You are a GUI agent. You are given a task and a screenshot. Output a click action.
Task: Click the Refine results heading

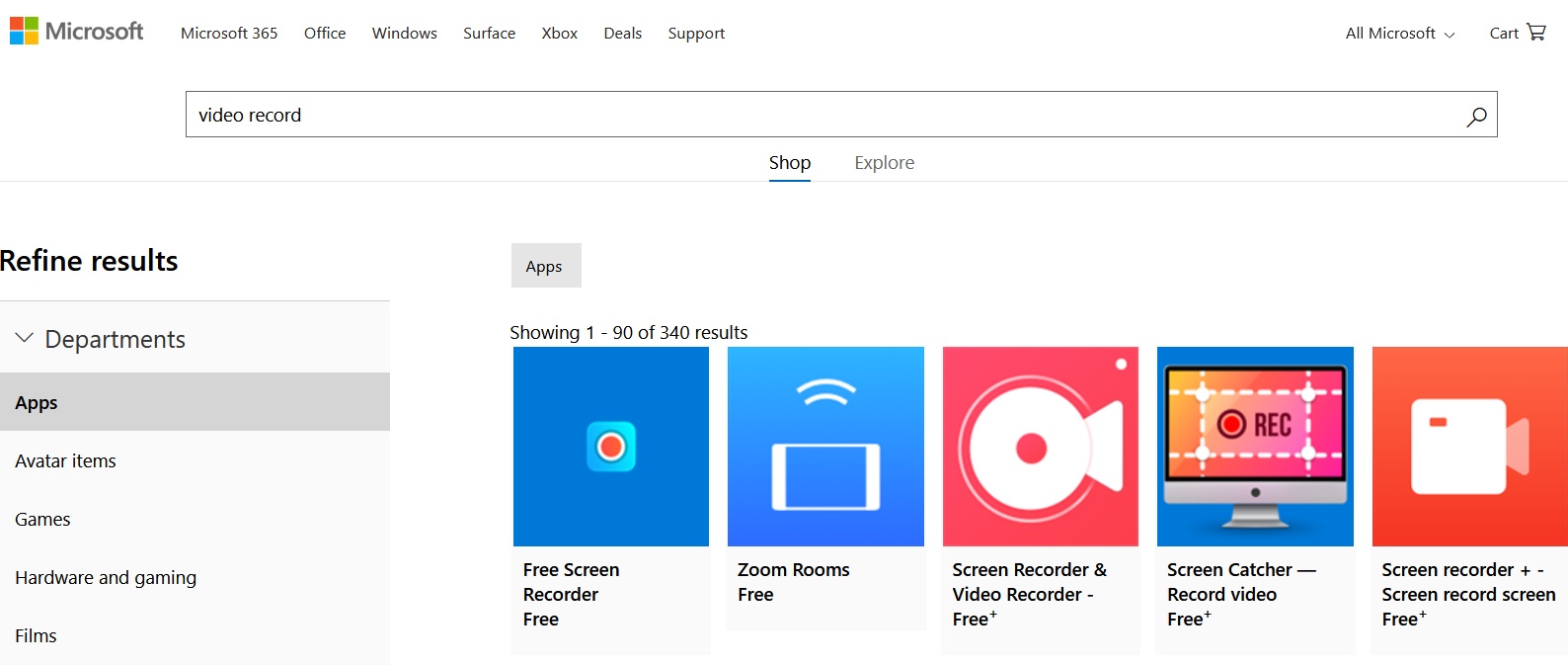[x=89, y=261]
